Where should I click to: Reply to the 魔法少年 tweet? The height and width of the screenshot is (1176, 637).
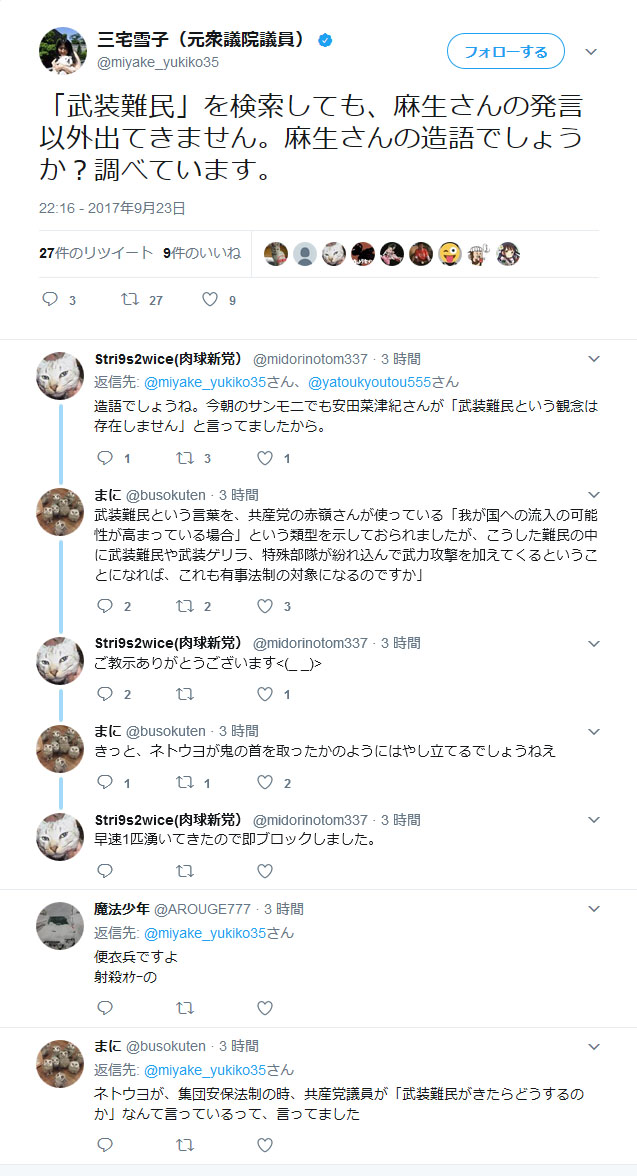(x=105, y=1008)
